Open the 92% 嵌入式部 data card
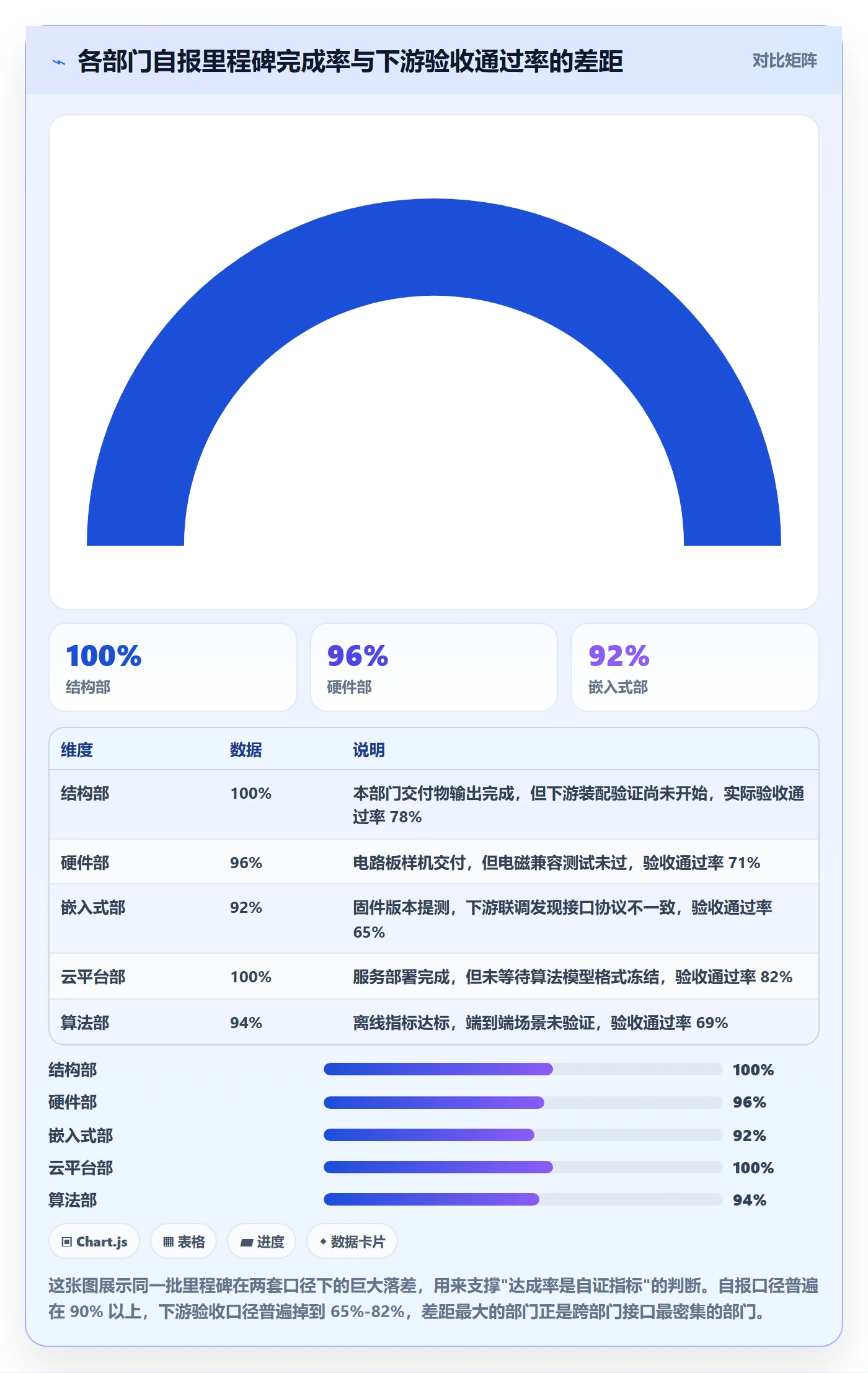868x1373 pixels. (695, 667)
